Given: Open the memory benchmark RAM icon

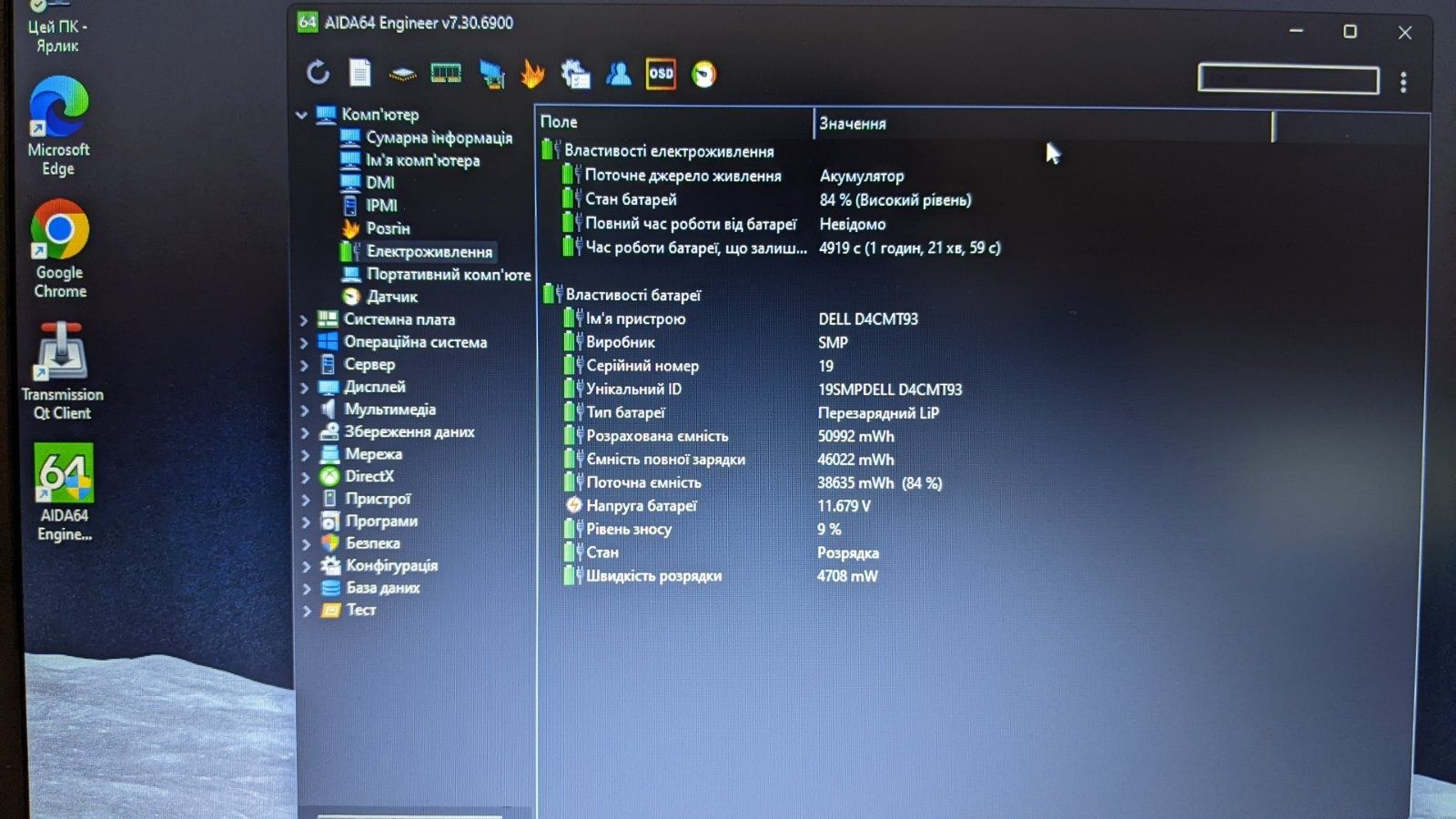Looking at the screenshot, I should click(446, 74).
